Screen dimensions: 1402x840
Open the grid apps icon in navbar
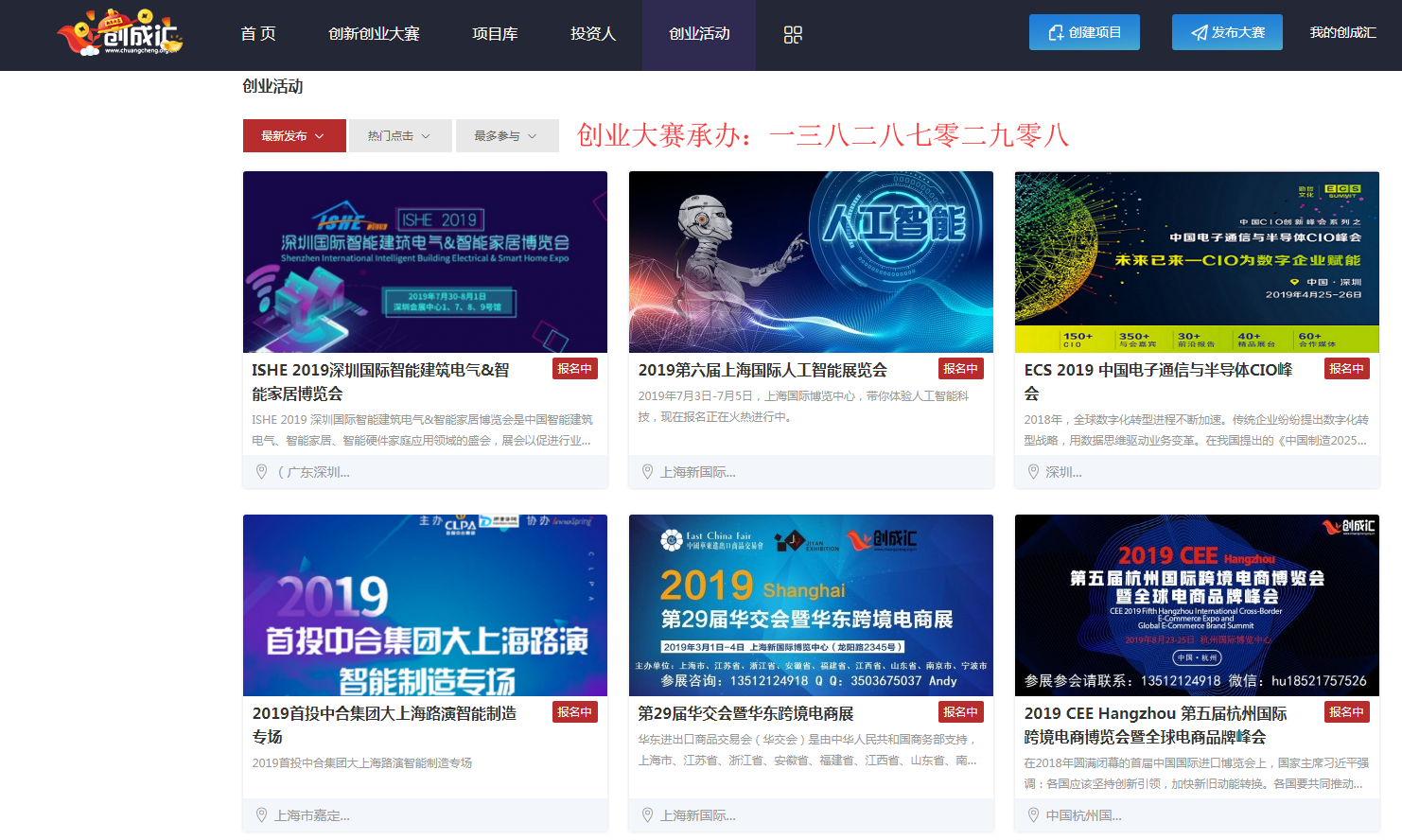pyautogui.click(x=793, y=35)
